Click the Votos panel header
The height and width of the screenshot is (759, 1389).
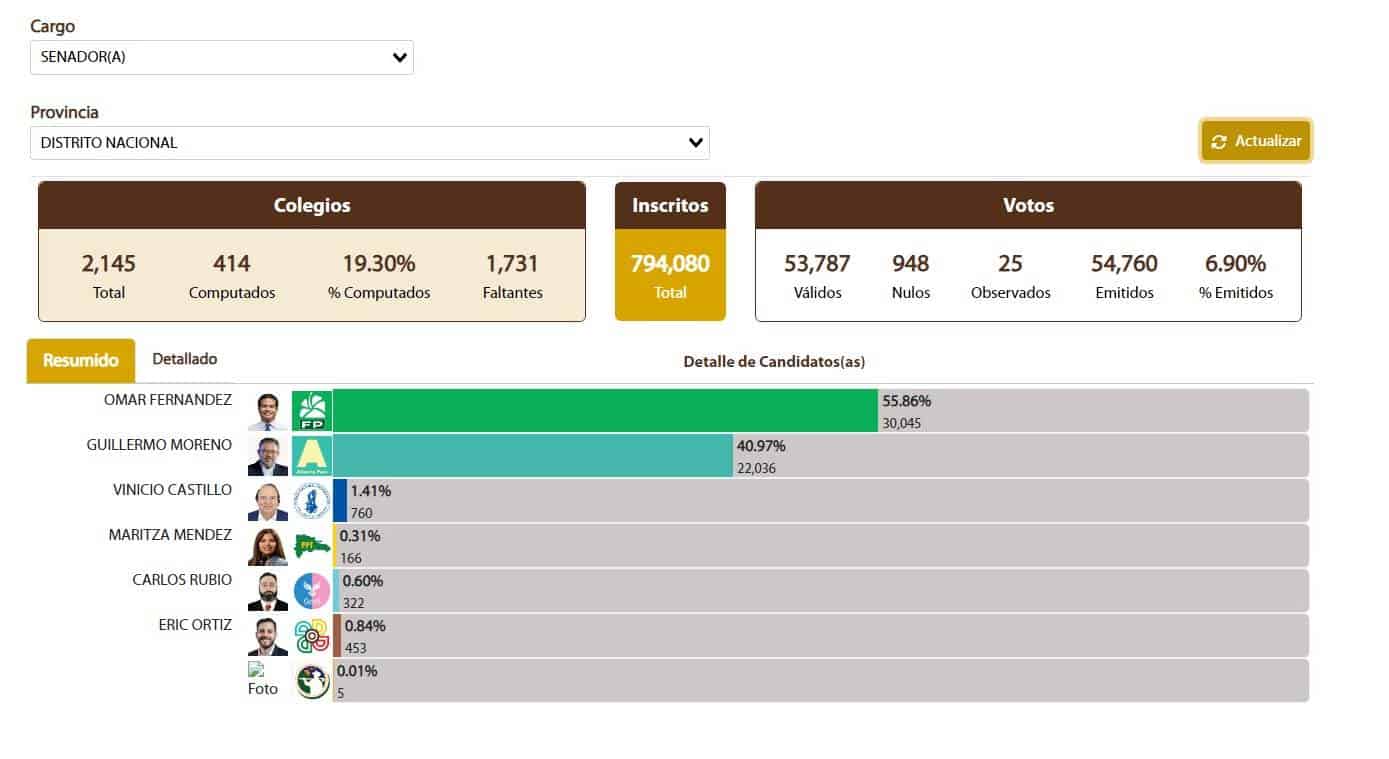[1028, 205]
